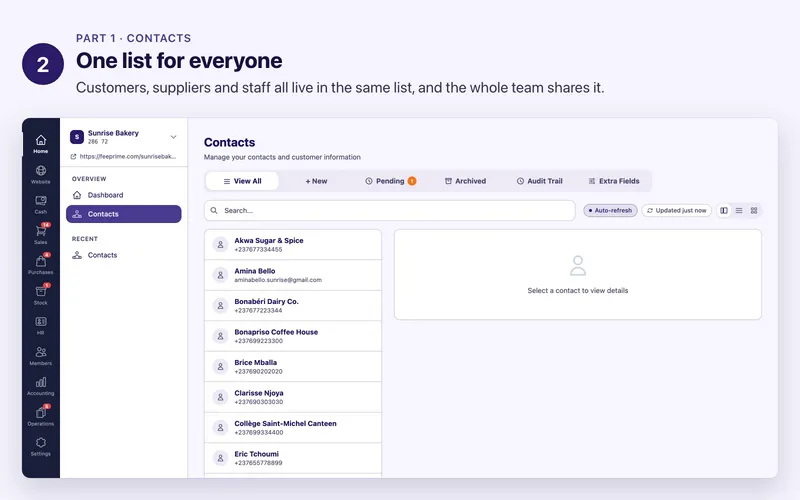Open the Pending tab

pyautogui.click(x=390, y=181)
